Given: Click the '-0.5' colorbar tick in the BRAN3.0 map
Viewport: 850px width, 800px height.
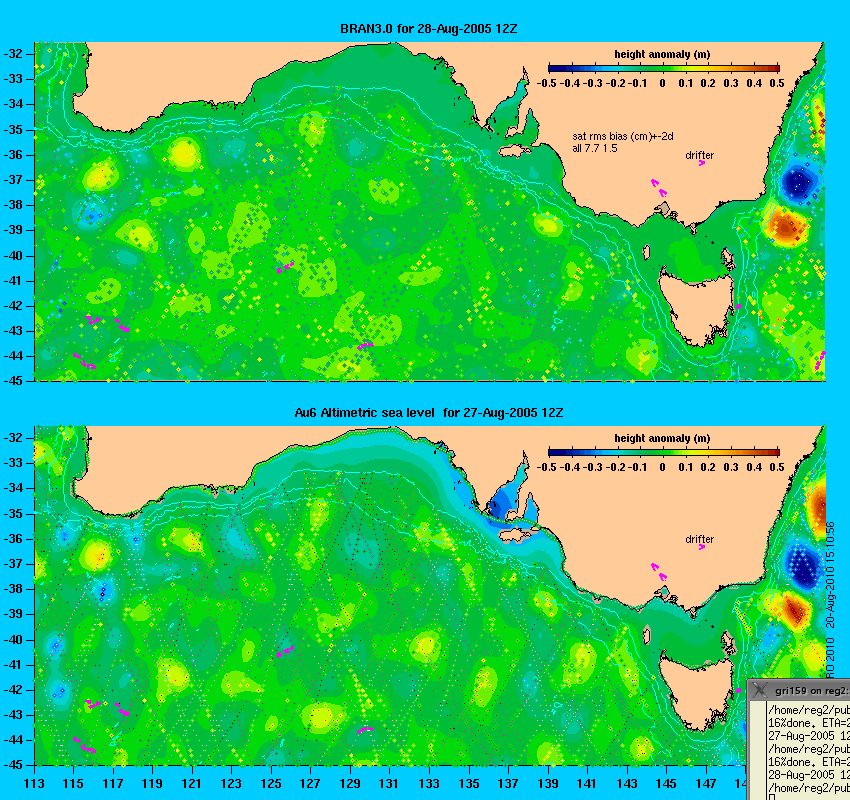Looking at the screenshot, I should pyautogui.click(x=546, y=83).
